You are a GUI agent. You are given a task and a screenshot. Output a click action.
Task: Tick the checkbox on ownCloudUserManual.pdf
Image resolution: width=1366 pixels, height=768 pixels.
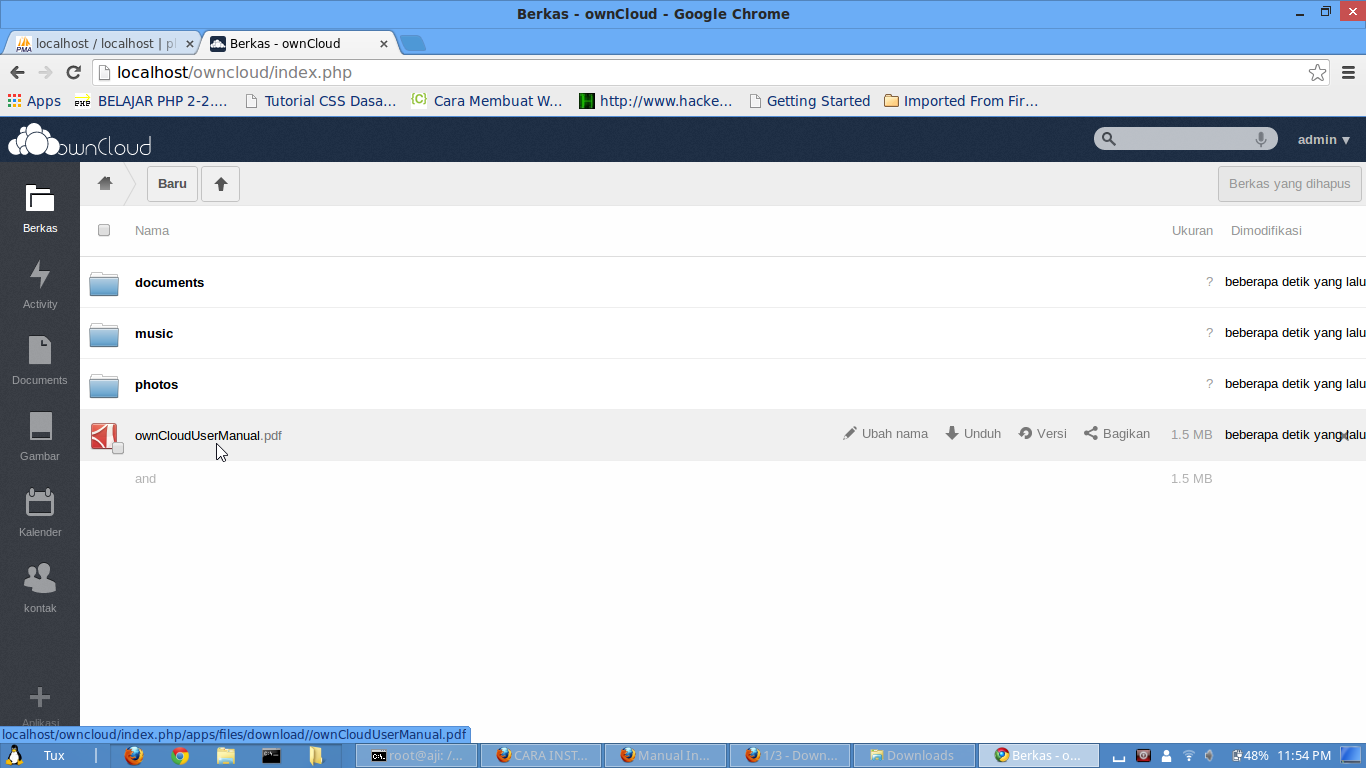pos(118,448)
